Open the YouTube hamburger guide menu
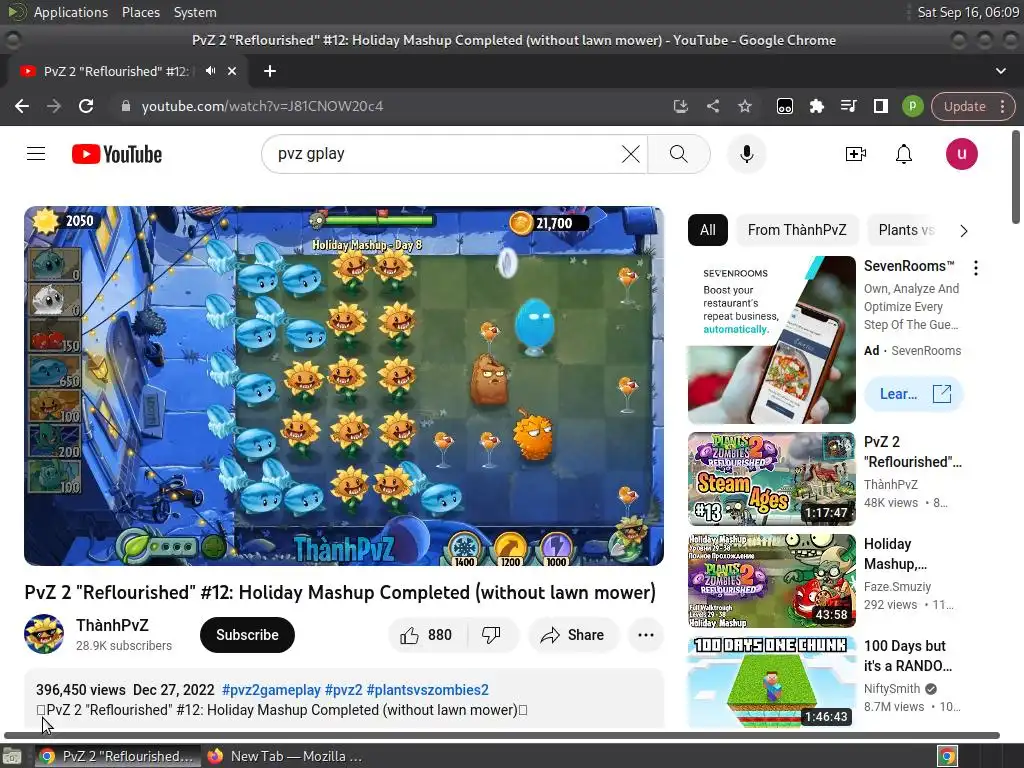 point(36,154)
